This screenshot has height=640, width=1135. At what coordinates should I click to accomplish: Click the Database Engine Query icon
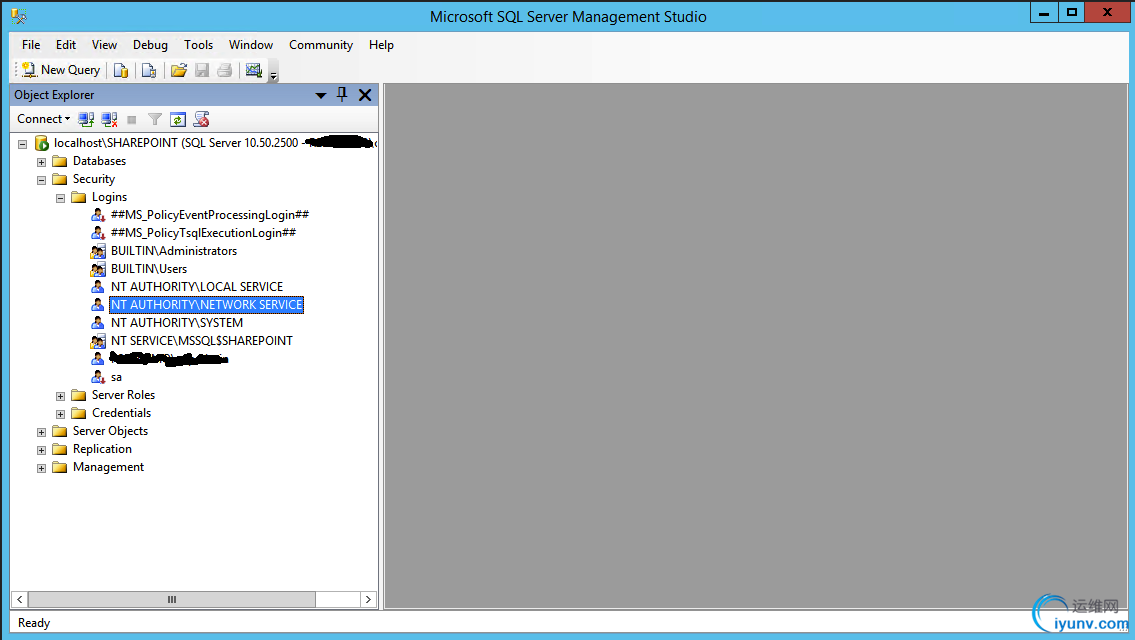point(121,70)
